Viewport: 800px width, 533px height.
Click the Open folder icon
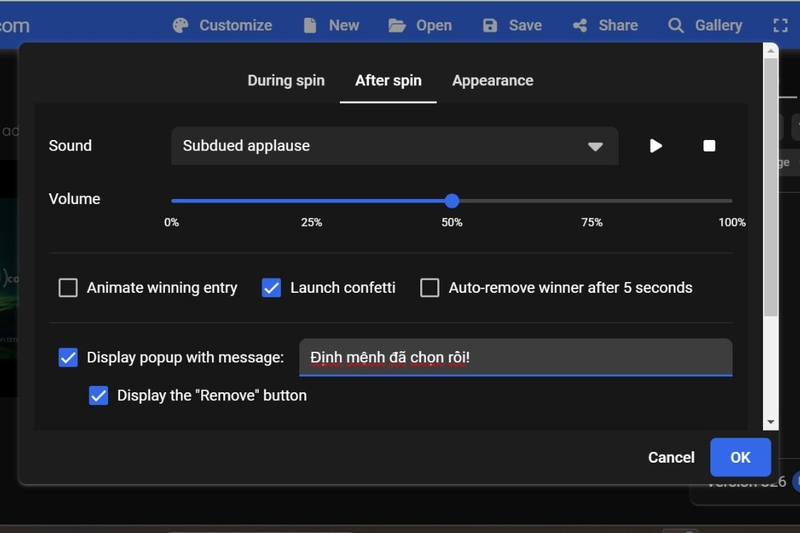click(396, 26)
